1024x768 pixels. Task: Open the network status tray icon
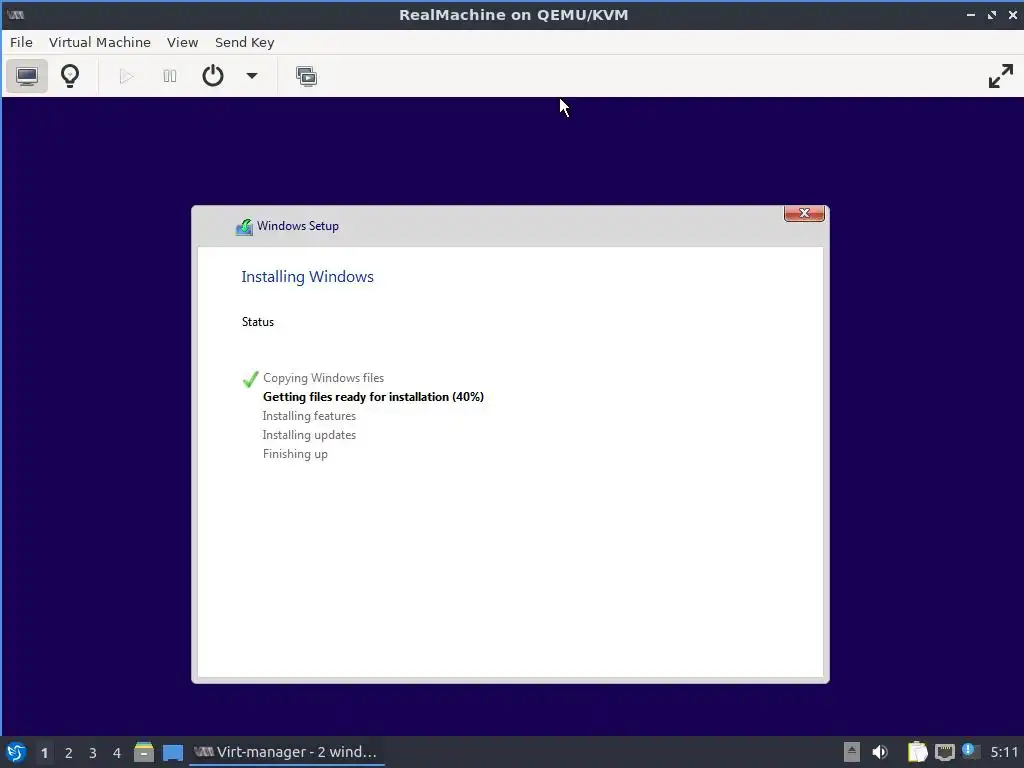point(944,753)
